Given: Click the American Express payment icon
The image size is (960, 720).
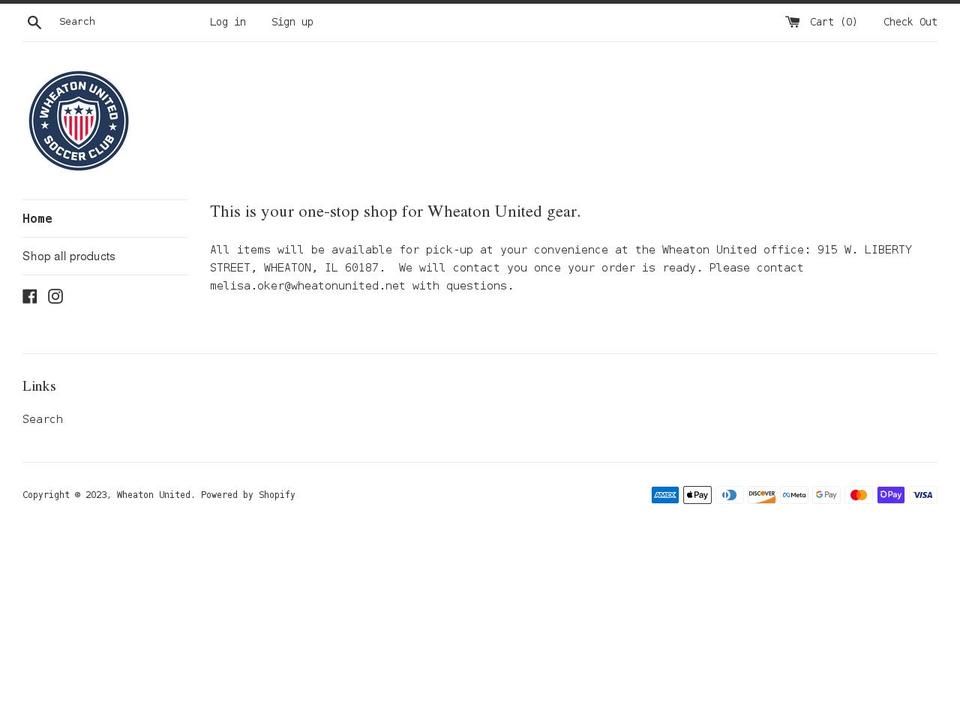Looking at the screenshot, I should 665,495.
